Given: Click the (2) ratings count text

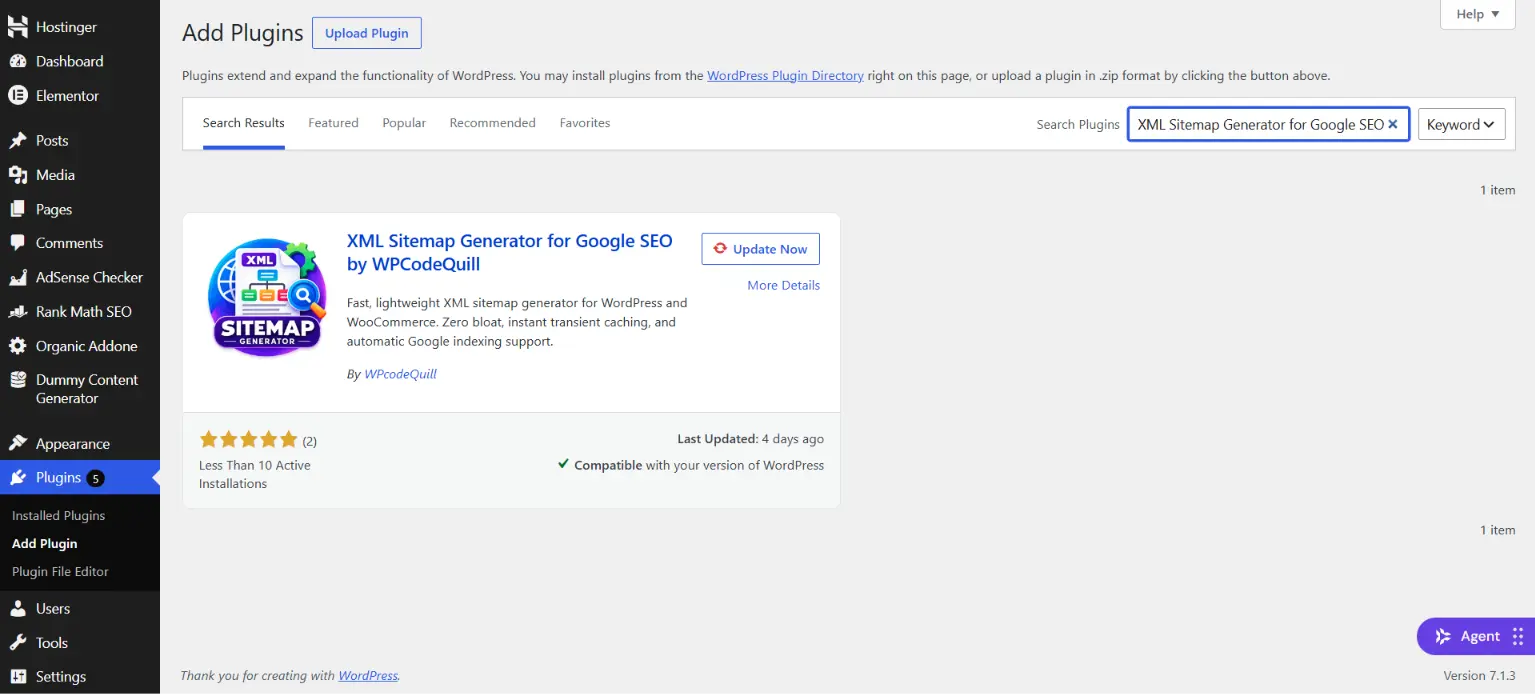Looking at the screenshot, I should click(x=310, y=441).
